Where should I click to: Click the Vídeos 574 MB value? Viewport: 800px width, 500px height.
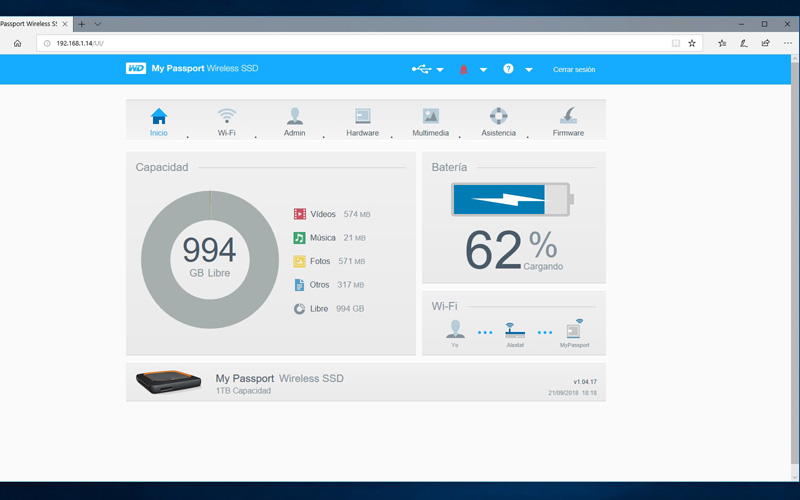click(x=357, y=214)
